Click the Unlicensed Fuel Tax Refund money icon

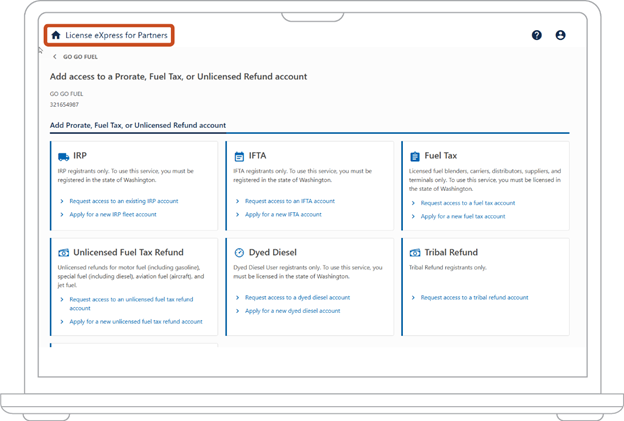(64, 253)
